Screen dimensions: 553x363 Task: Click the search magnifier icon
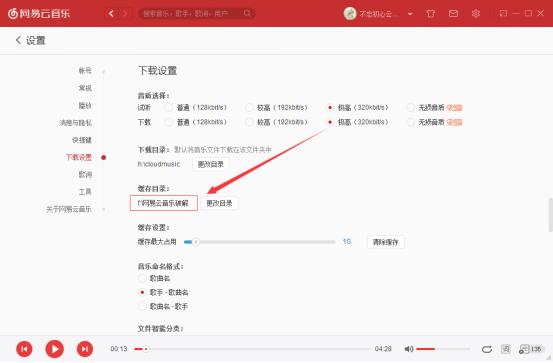coord(247,13)
